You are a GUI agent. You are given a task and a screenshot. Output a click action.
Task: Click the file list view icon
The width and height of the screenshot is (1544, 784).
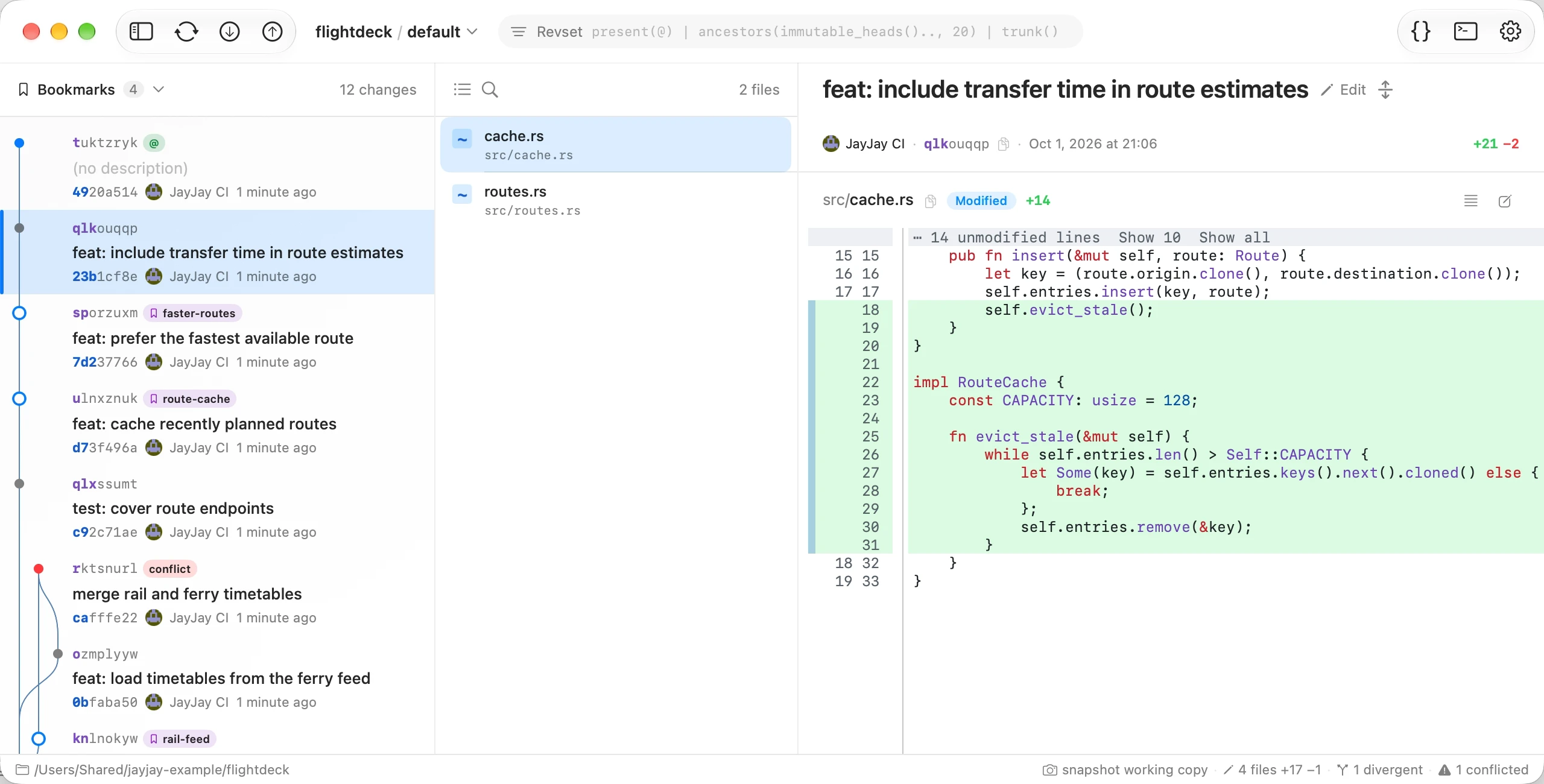point(462,90)
